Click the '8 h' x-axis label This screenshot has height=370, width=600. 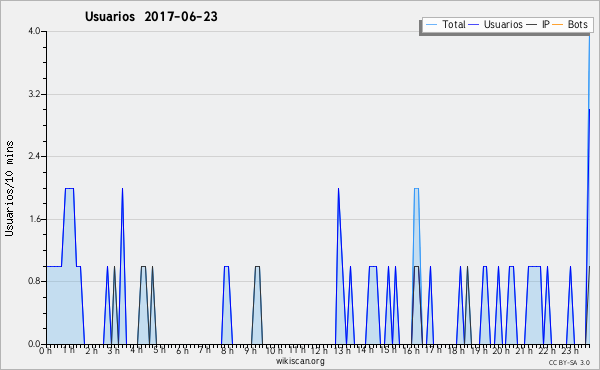point(227,350)
